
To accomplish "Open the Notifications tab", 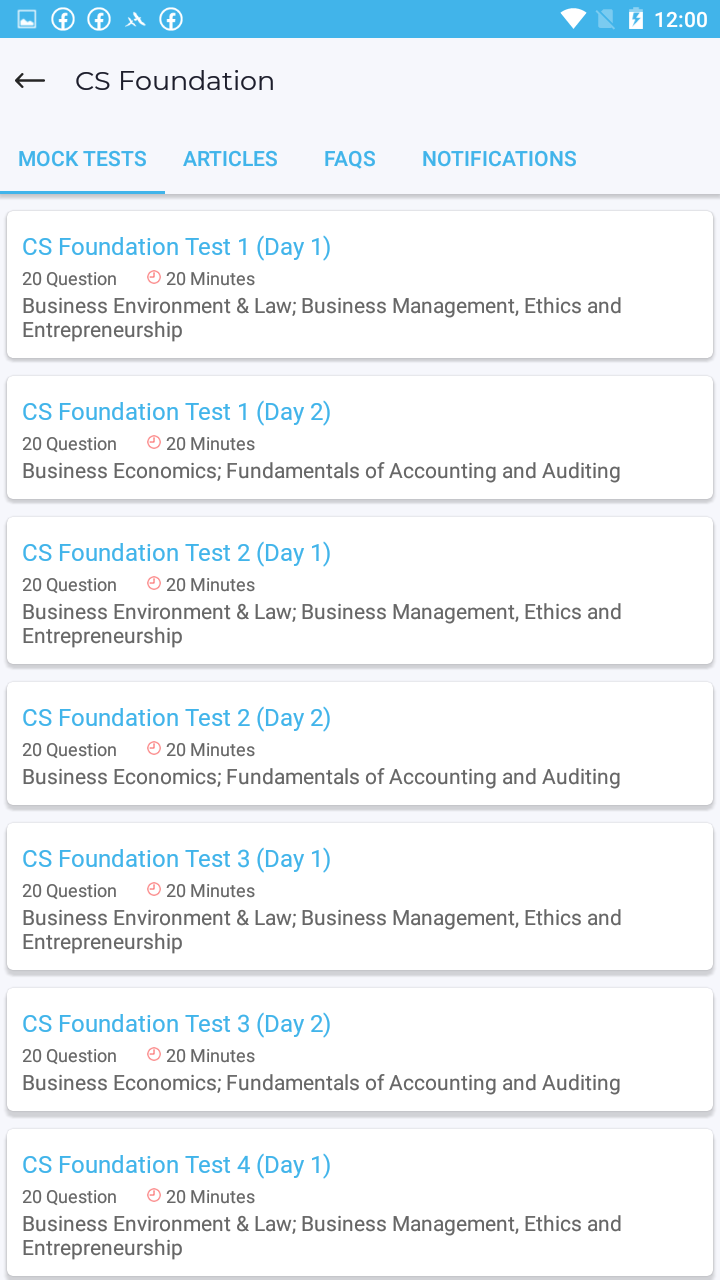I will pos(499,159).
